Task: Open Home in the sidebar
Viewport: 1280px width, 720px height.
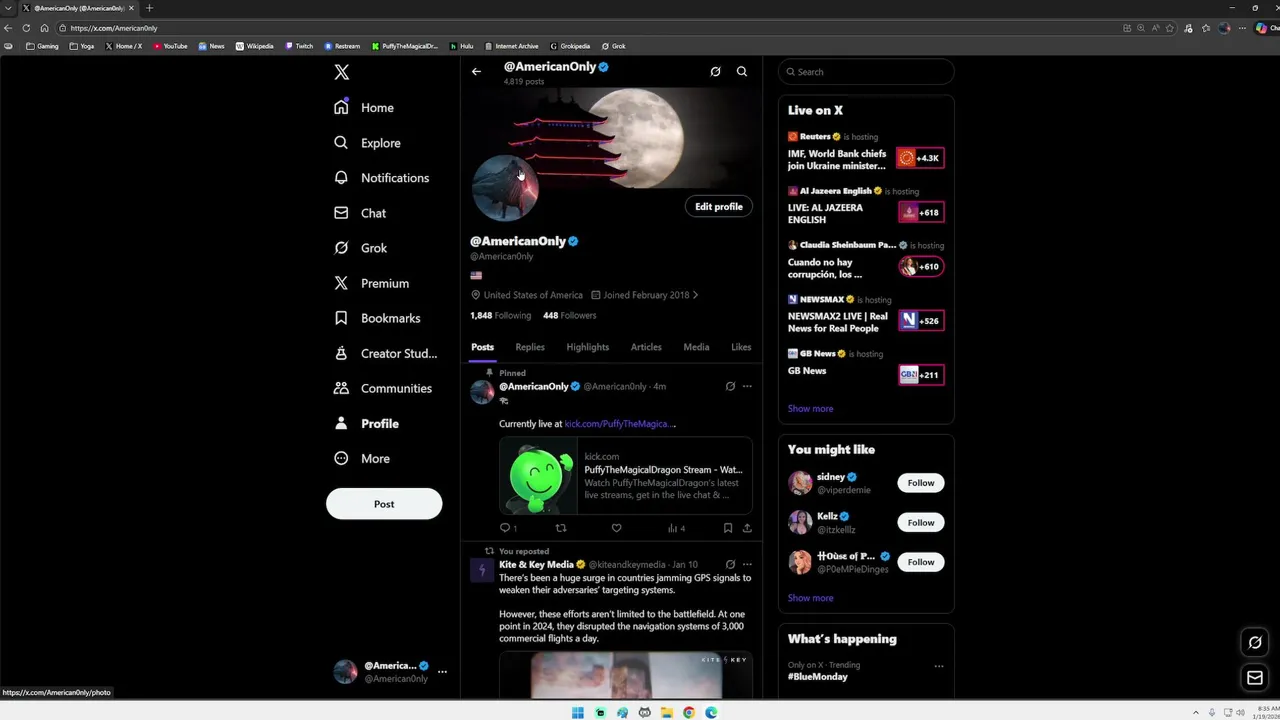Action: point(364,108)
